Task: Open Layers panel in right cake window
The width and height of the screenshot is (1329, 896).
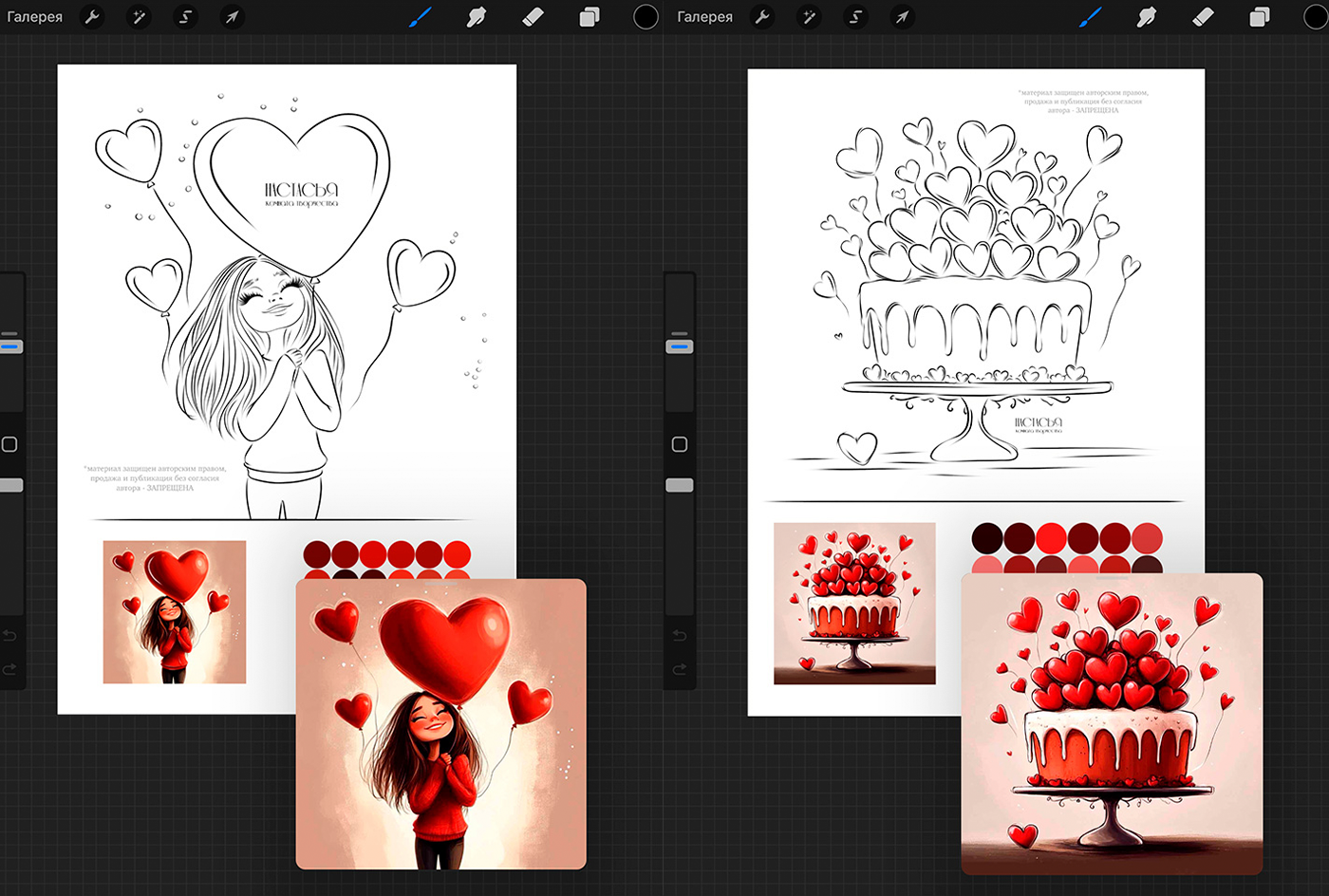Action: coord(1260,17)
